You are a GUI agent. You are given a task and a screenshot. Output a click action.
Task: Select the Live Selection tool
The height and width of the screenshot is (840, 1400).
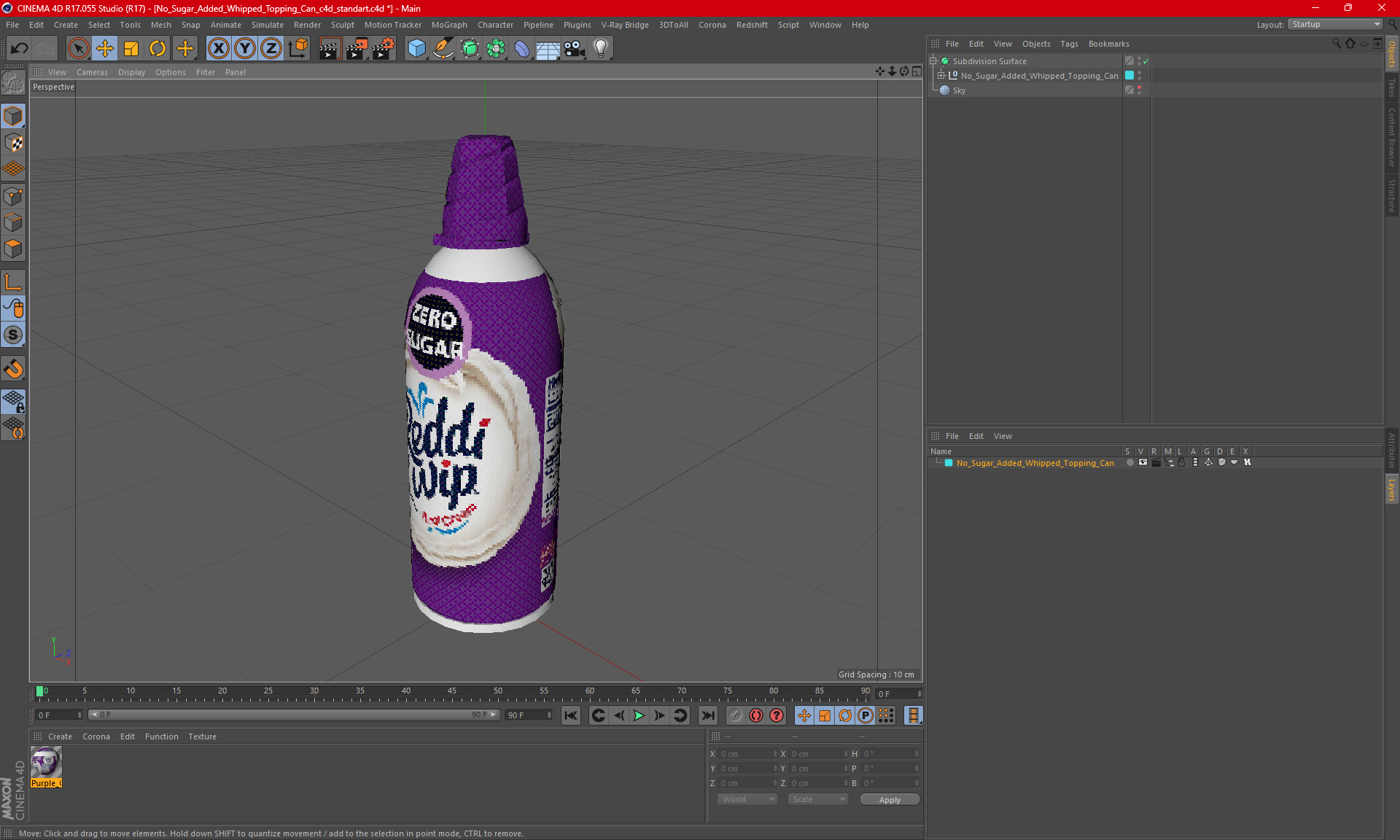78,49
